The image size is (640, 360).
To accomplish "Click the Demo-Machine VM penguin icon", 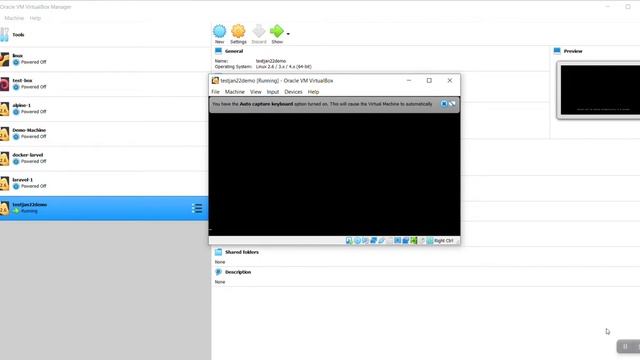I will tap(4, 134).
